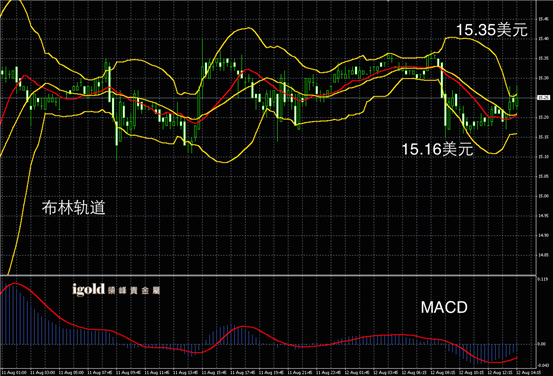Click the 14.85 level on the price axis

point(543,255)
